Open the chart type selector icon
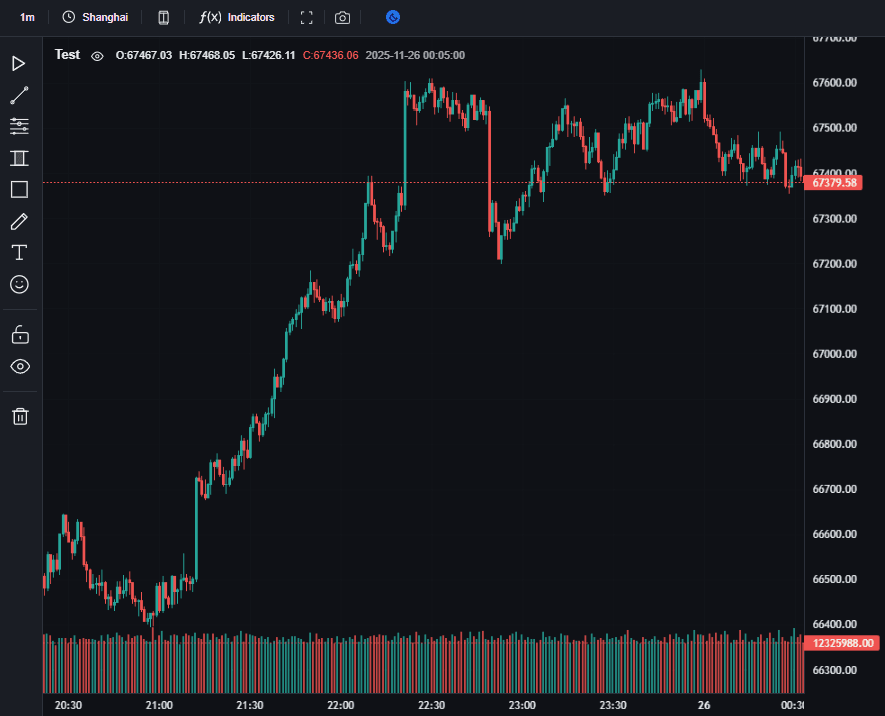 (164, 18)
